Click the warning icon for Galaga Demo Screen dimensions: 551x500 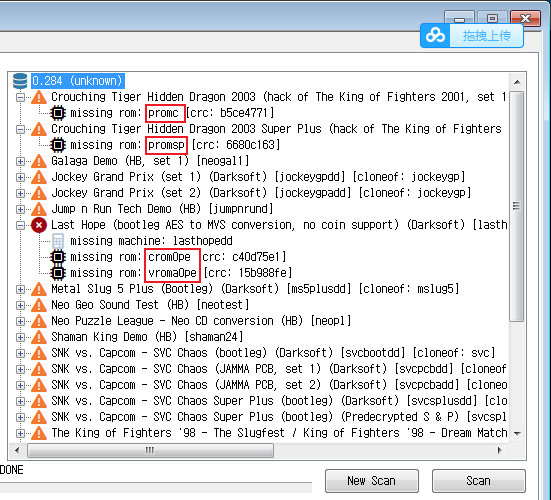39,161
